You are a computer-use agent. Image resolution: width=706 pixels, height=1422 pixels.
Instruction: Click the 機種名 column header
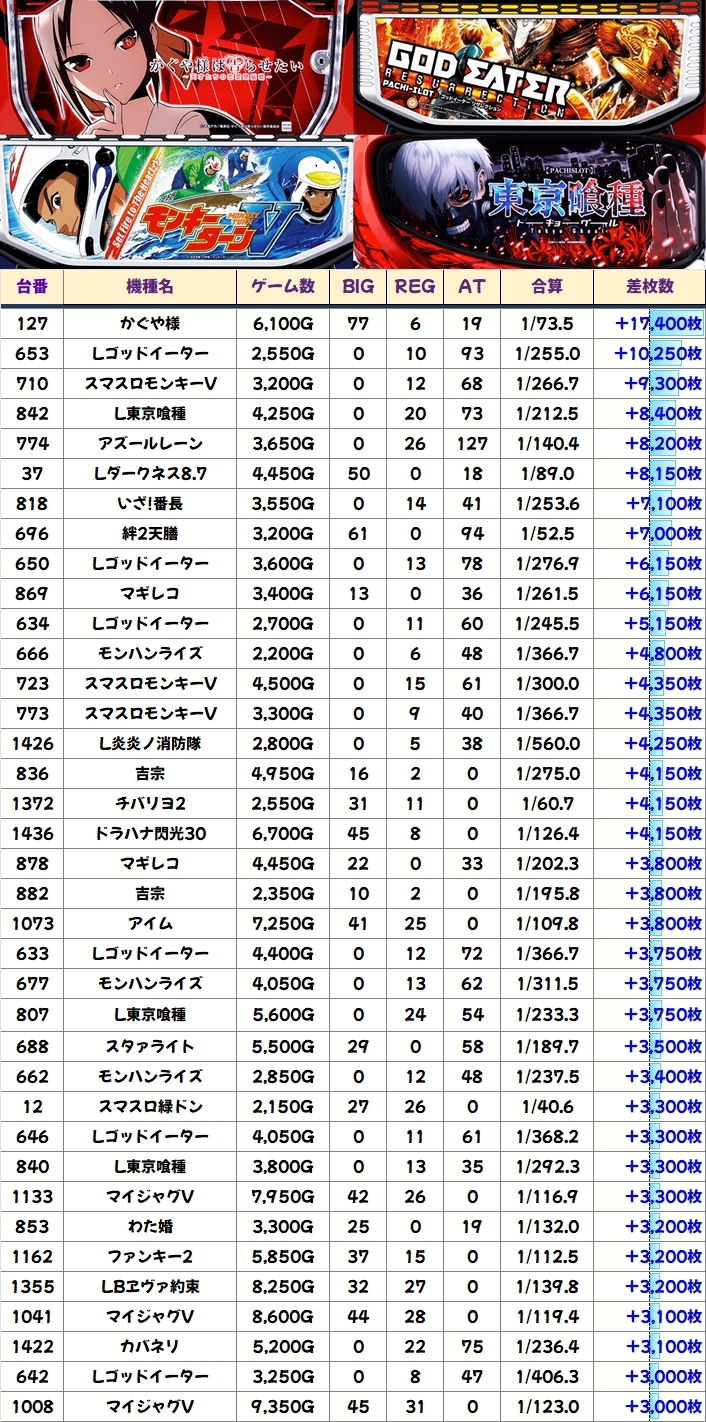tap(150, 286)
